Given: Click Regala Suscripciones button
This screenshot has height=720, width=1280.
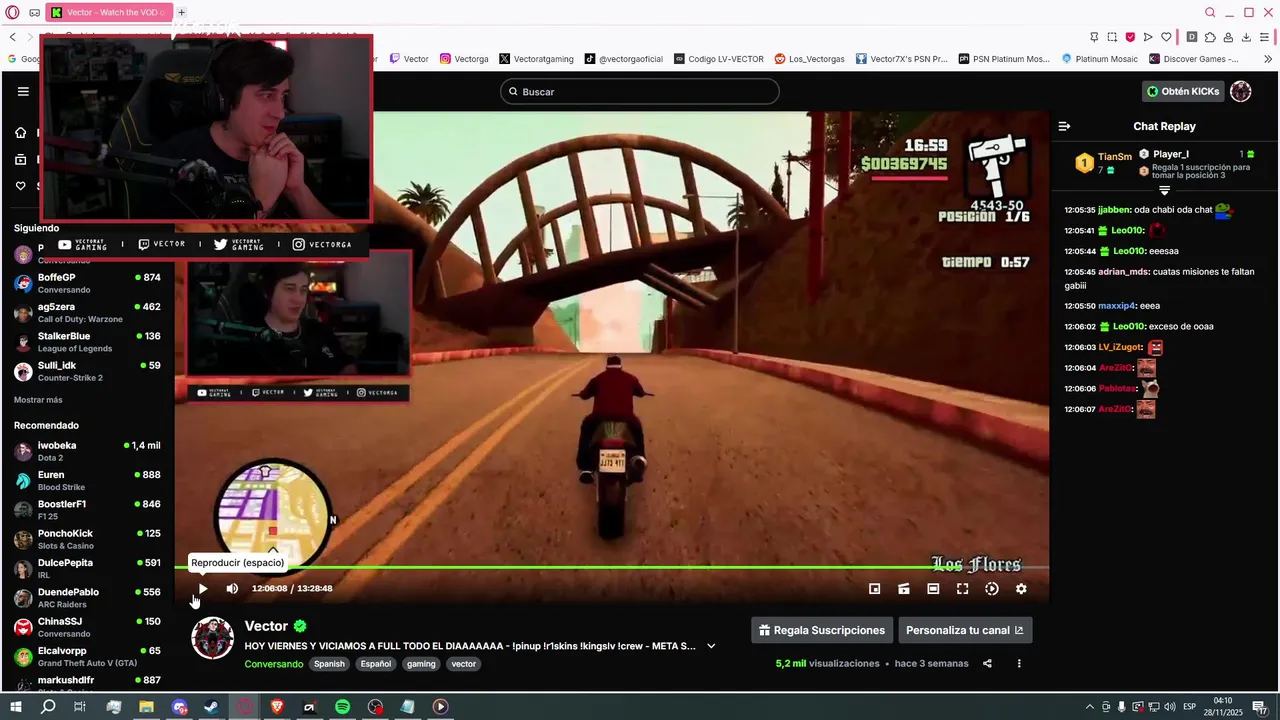Looking at the screenshot, I should (x=822, y=630).
